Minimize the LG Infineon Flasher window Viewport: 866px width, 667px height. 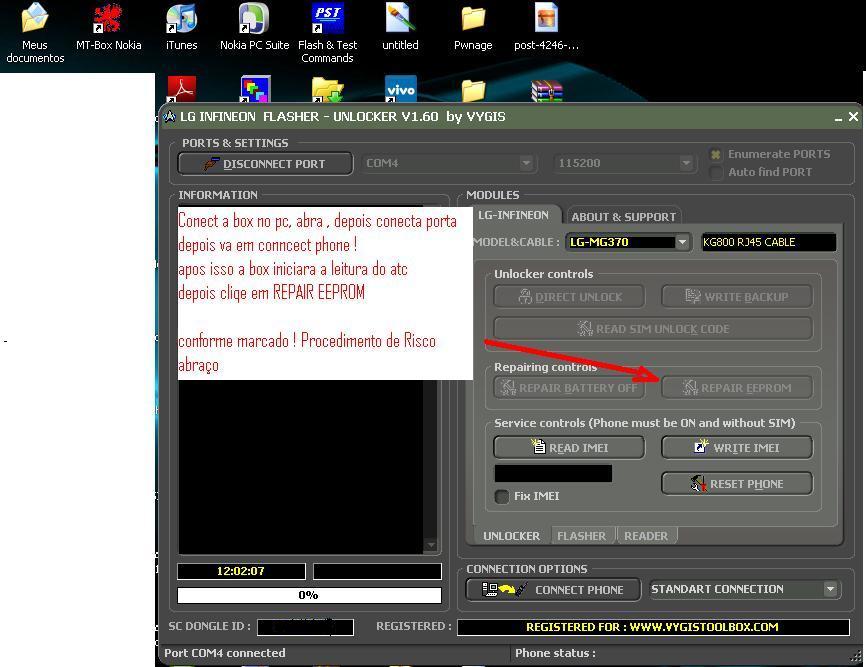pos(838,118)
